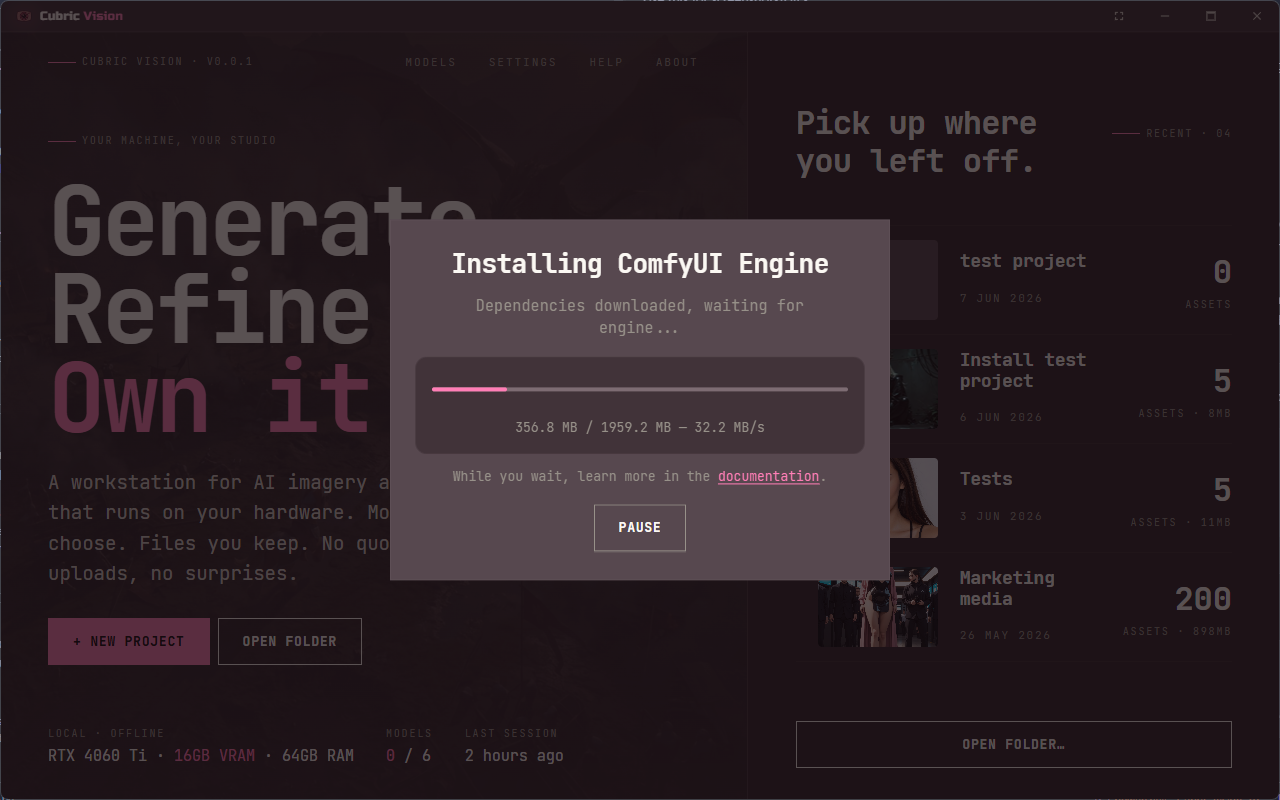
Task: Maximize the Cubric Vision window
Action: click(x=1211, y=16)
